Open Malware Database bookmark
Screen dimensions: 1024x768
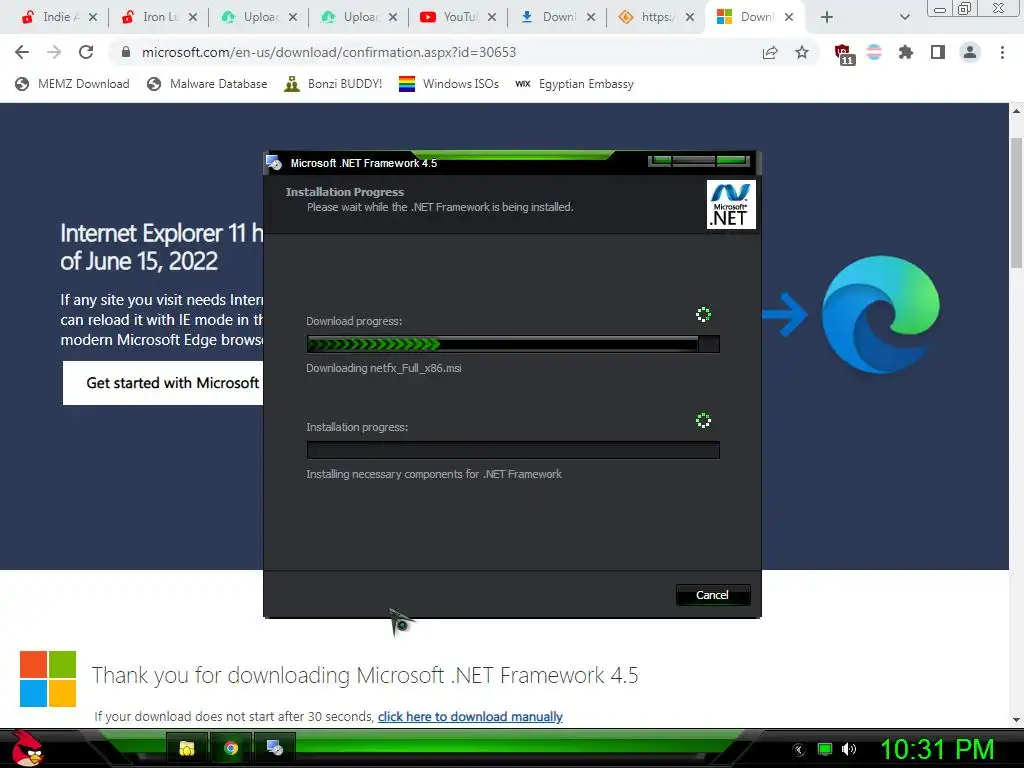[208, 84]
